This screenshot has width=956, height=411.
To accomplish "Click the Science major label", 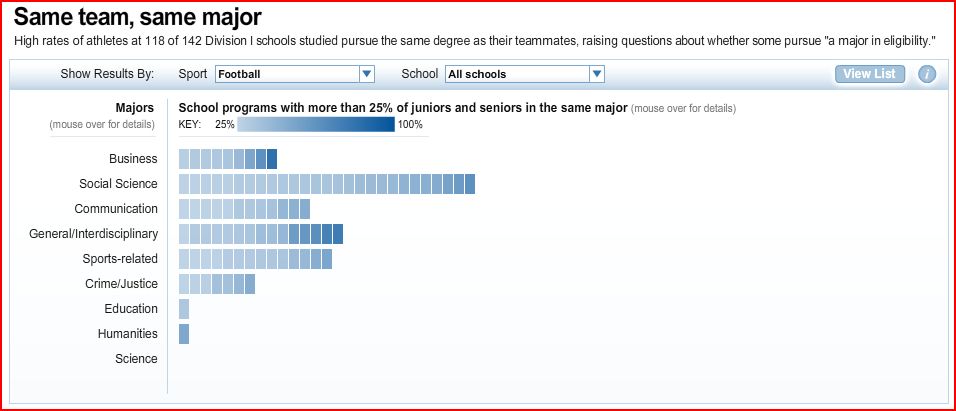I will pyautogui.click(x=136, y=359).
